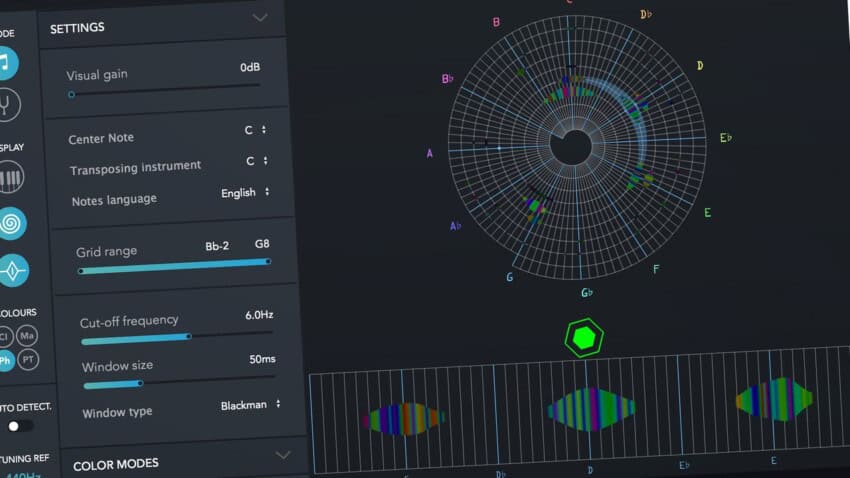Click the Visual gain slider handle
Screen dimensions: 850x478
coord(72,94)
